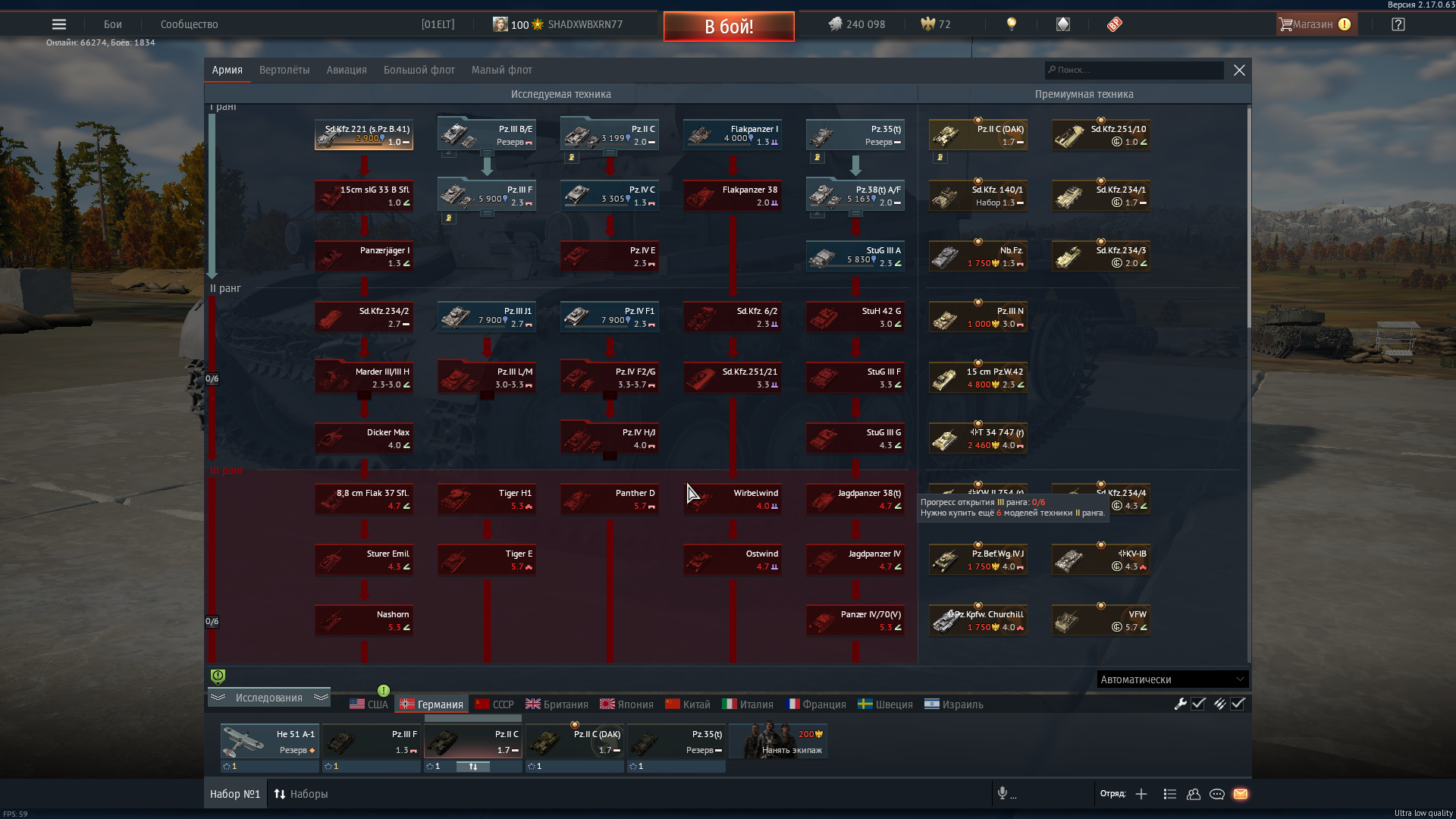Swap crew arrows under Pz.II C slot

click(x=473, y=767)
